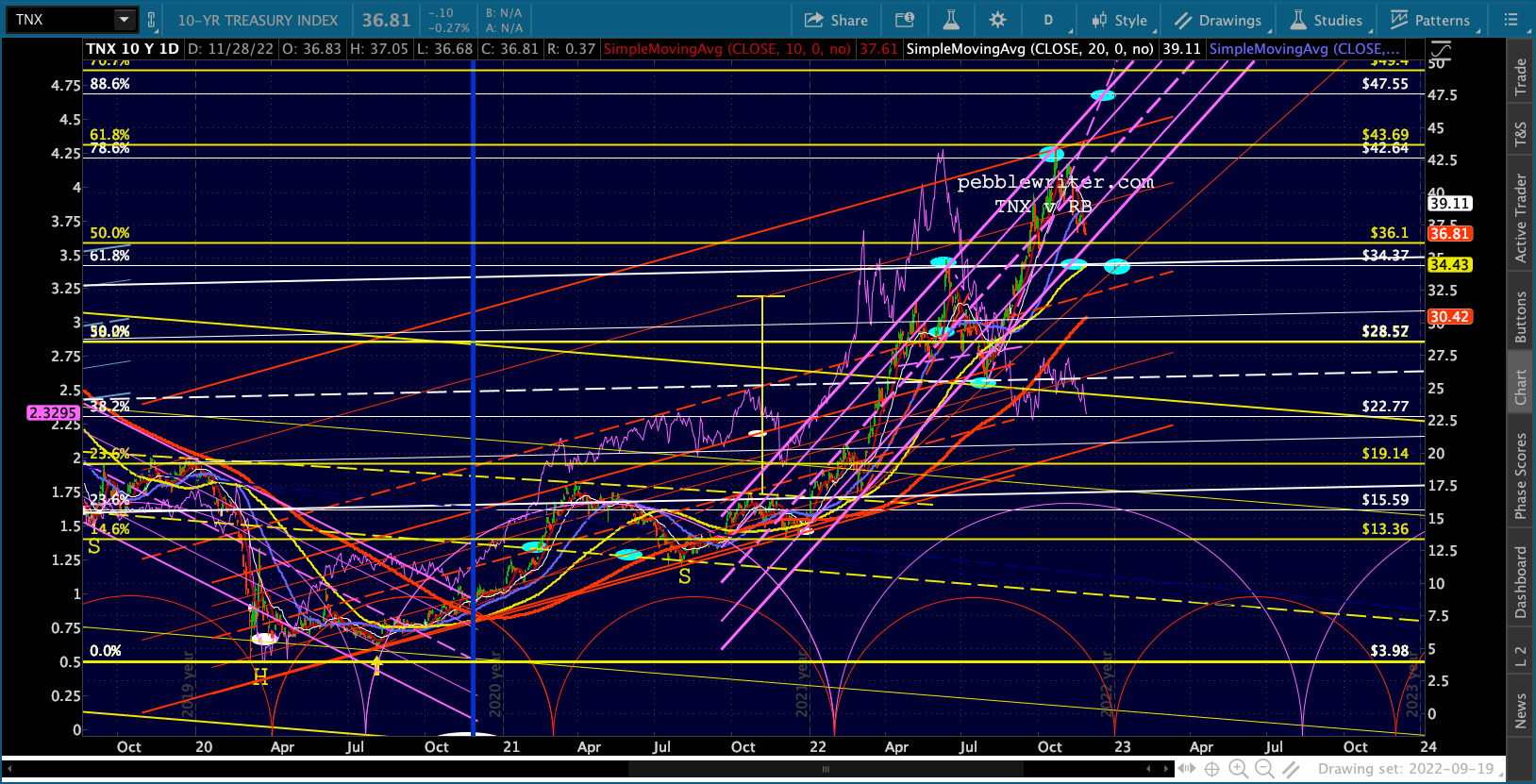
Task: Click the drawing tools slash icon
Action: point(1291,769)
